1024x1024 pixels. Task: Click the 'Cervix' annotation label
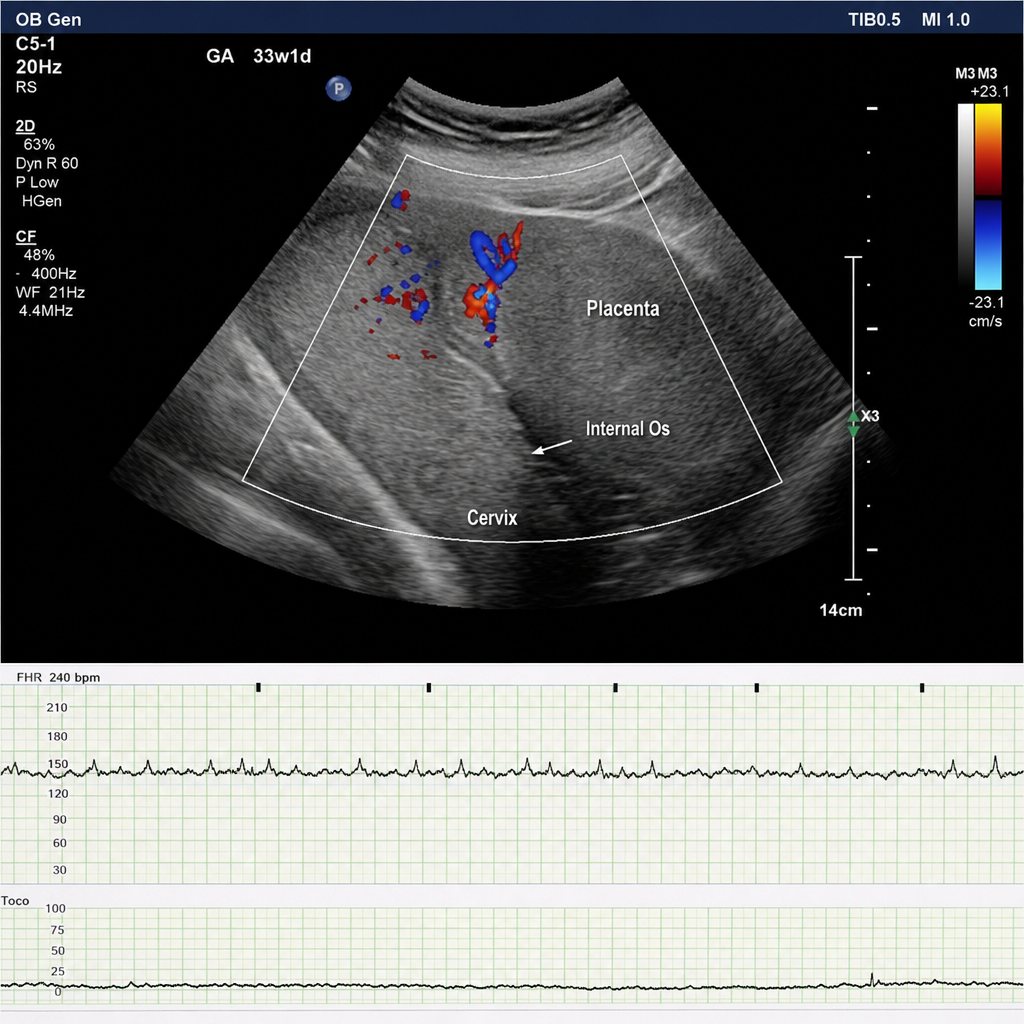point(492,518)
